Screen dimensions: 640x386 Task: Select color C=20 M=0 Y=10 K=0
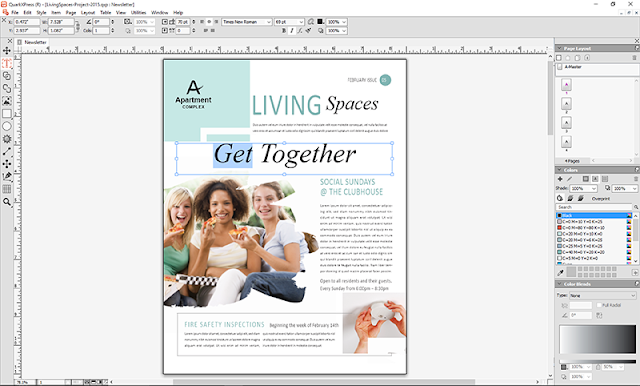(594, 234)
